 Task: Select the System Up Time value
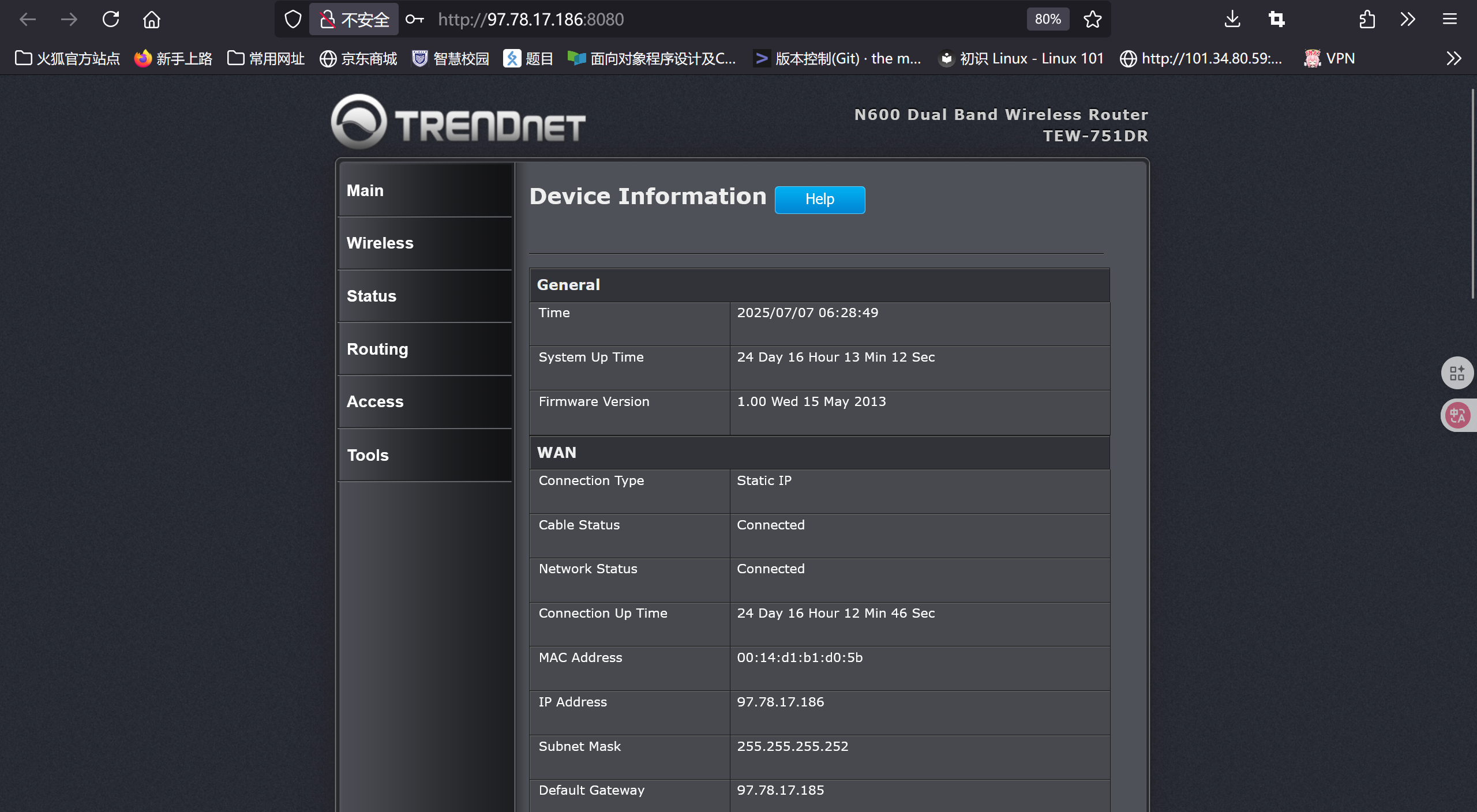tap(835, 358)
